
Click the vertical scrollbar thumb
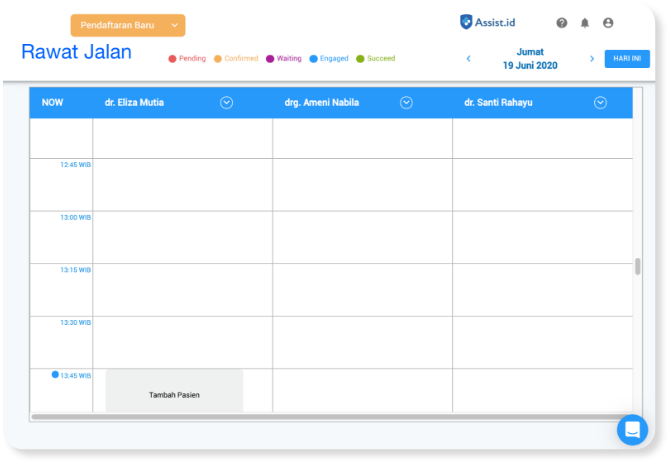point(638,266)
